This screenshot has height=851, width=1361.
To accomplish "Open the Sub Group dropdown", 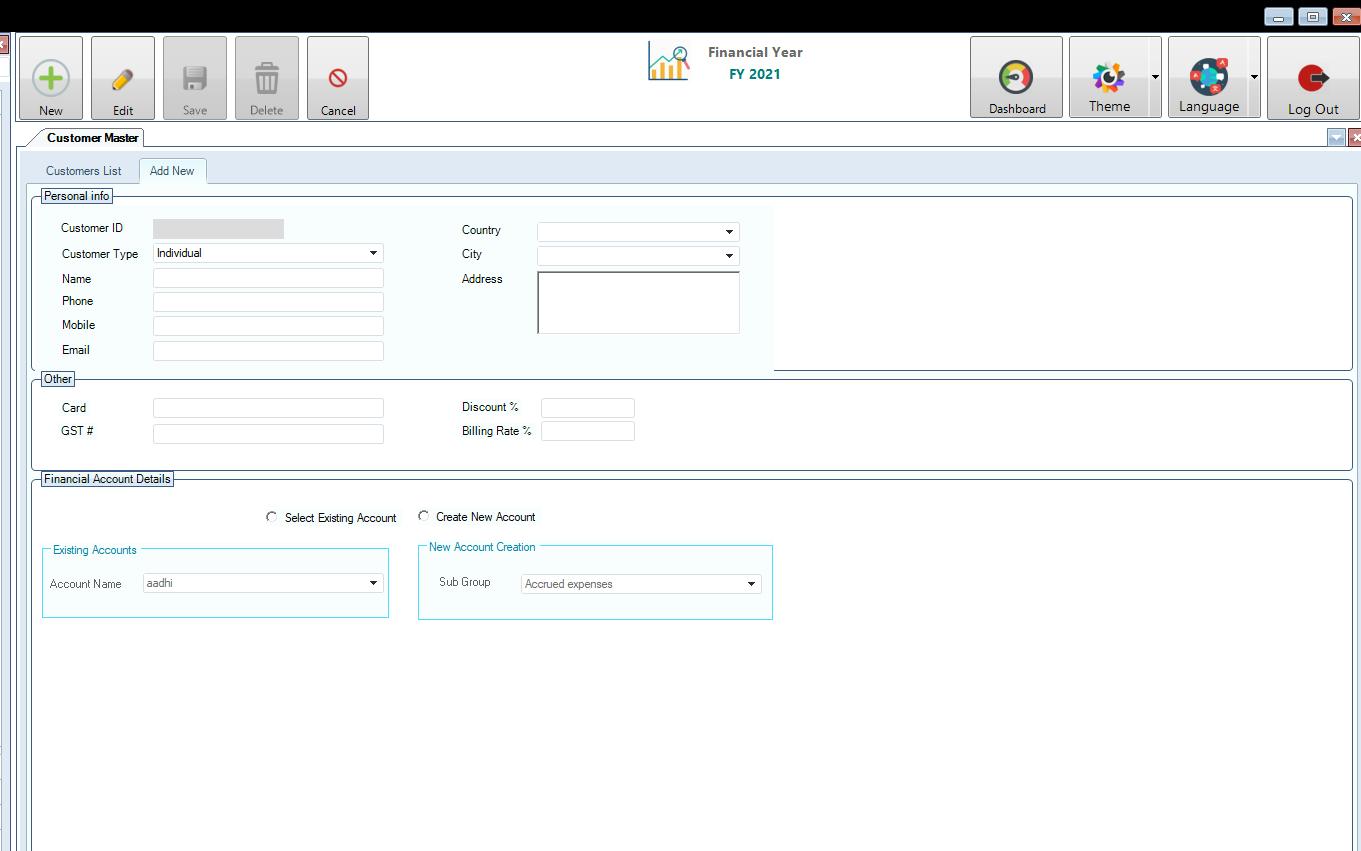I will (x=751, y=584).
